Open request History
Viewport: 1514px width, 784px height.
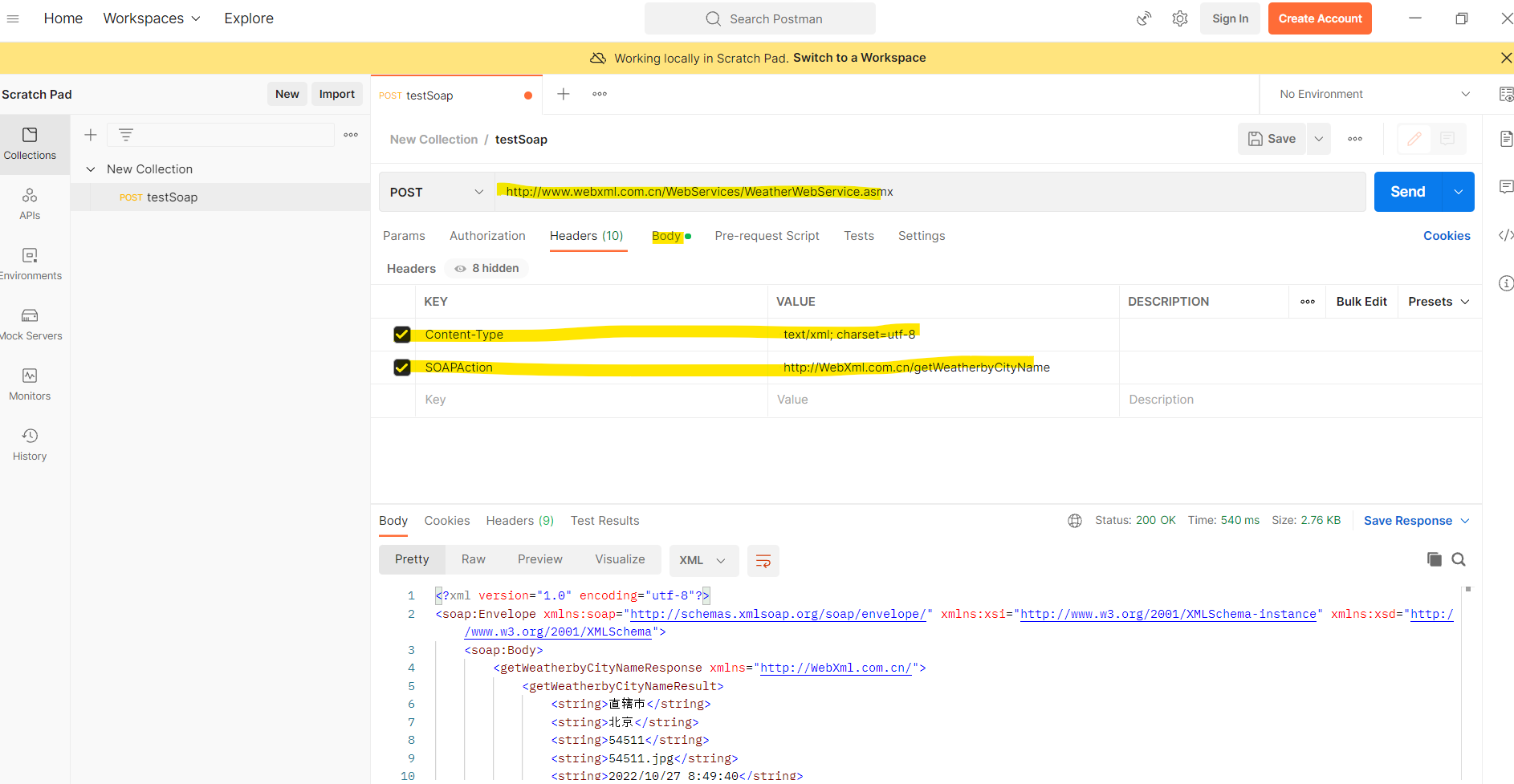click(x=30, y=445)
